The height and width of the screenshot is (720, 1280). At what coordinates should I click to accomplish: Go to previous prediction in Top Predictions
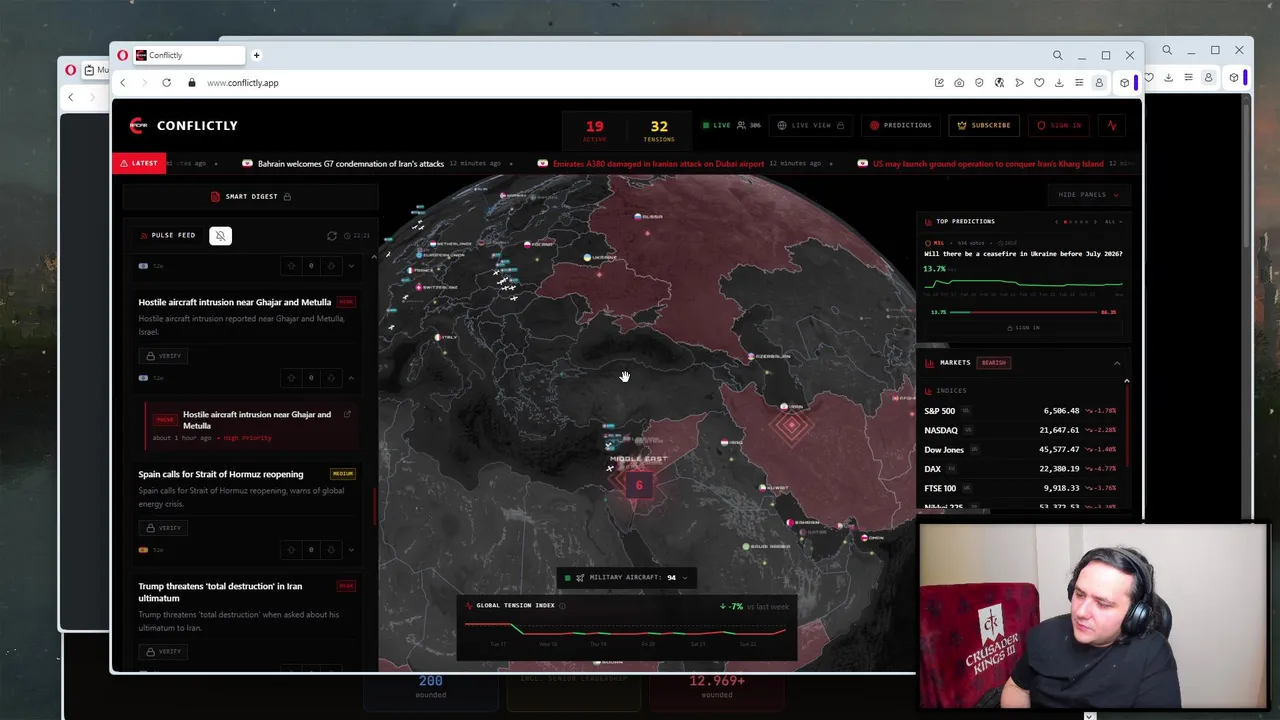pos(1057,222)
